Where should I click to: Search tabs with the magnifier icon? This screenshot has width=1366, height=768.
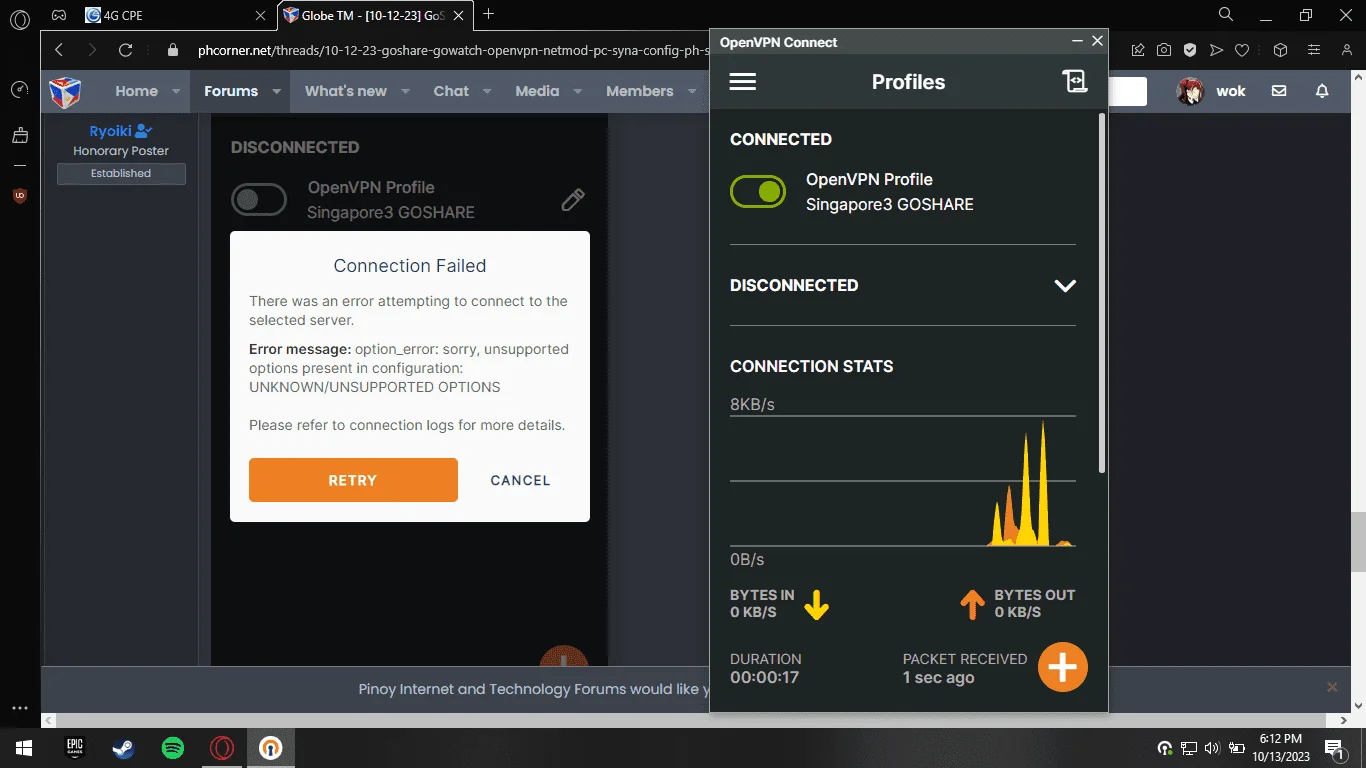(x=1226, y=14)
